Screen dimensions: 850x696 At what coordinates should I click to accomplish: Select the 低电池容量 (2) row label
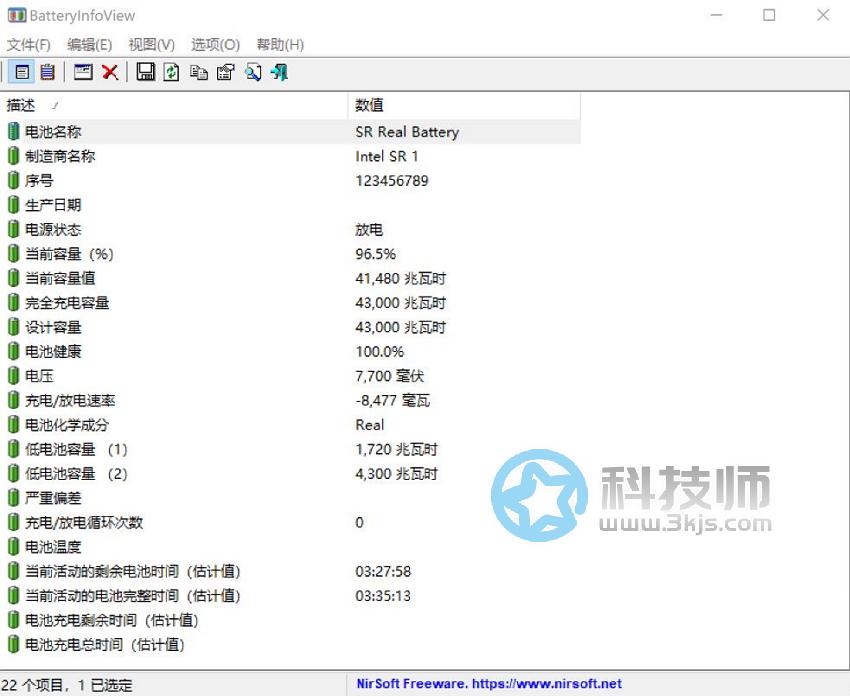pos(76,473)
